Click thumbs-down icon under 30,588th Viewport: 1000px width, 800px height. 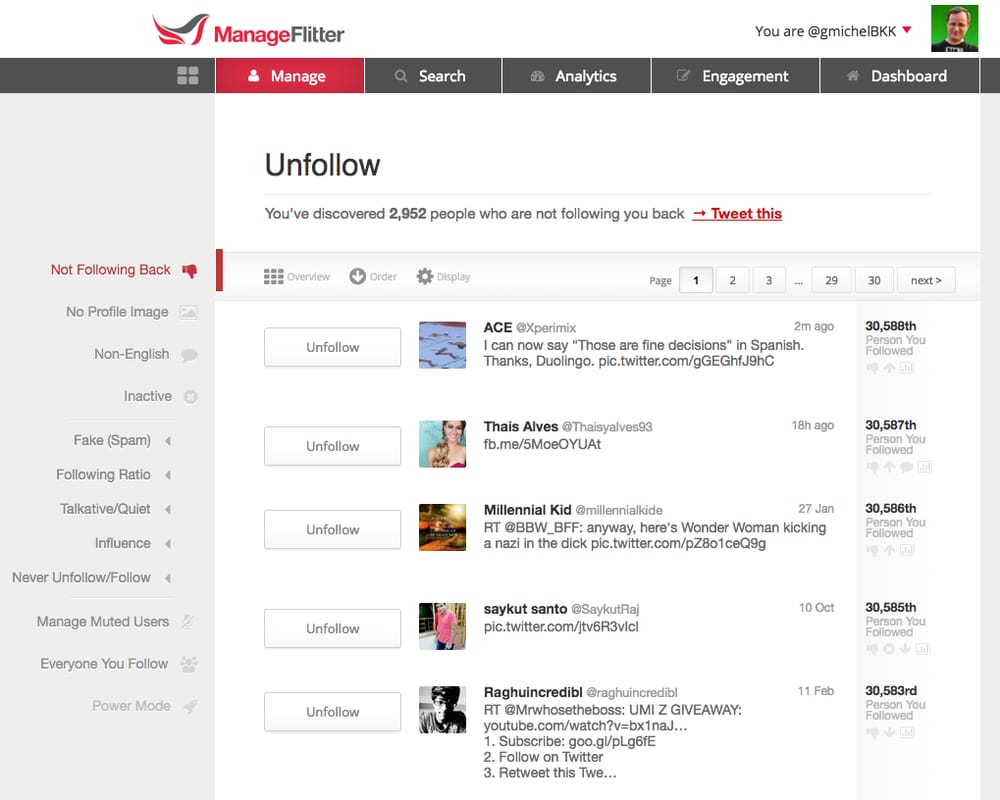(872, 368)
